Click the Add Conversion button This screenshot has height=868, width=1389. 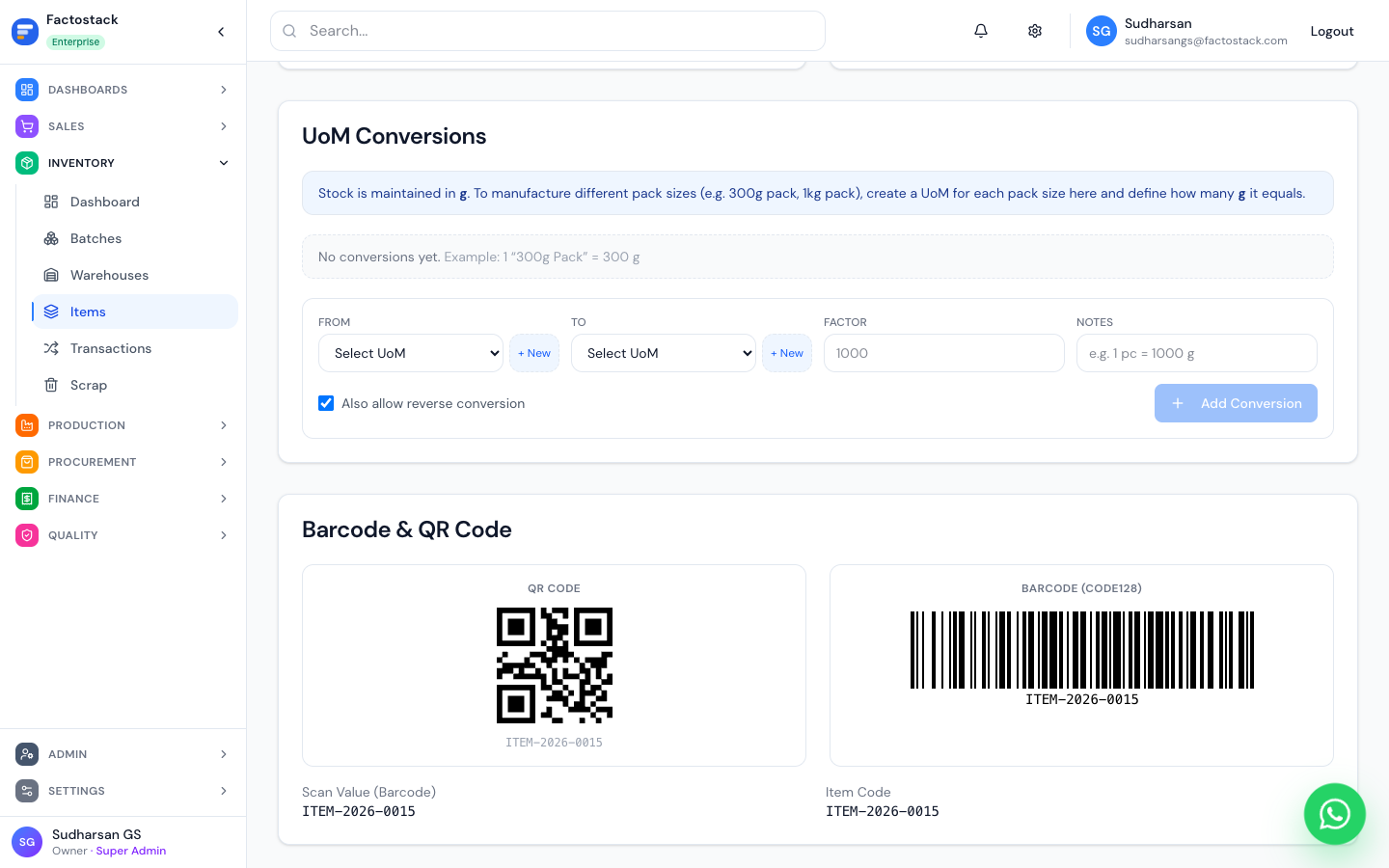1236,403
